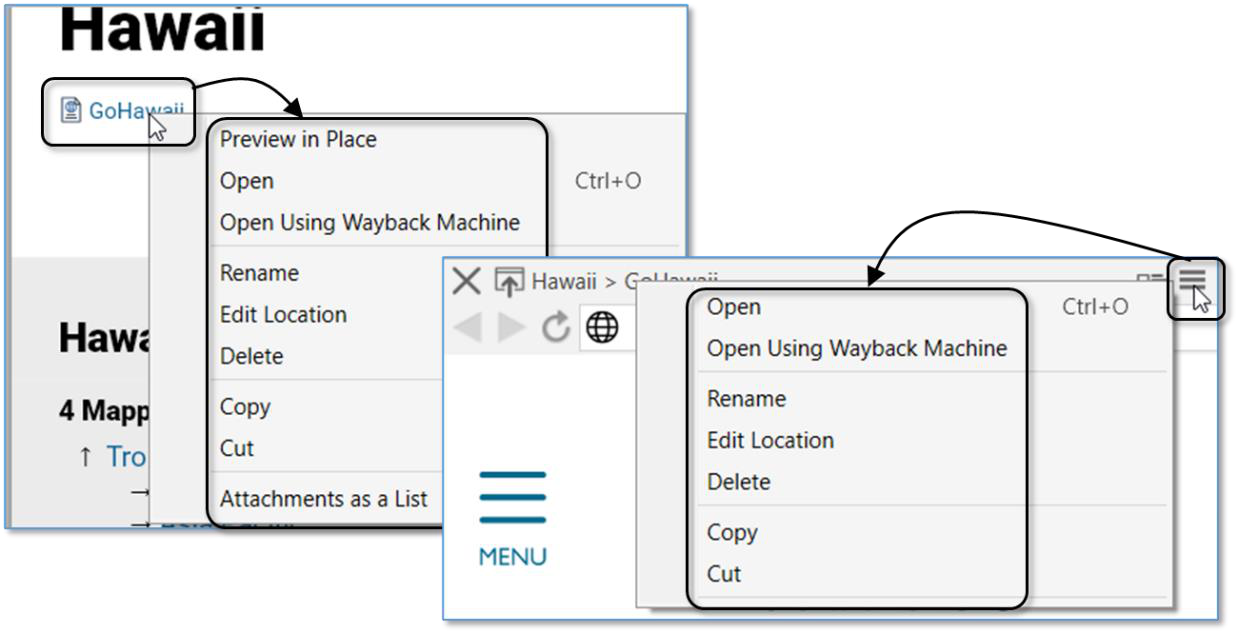The image size is (1238, 633).
Task: Choose Copy in right dropdown menu
Action: point(731,533)
